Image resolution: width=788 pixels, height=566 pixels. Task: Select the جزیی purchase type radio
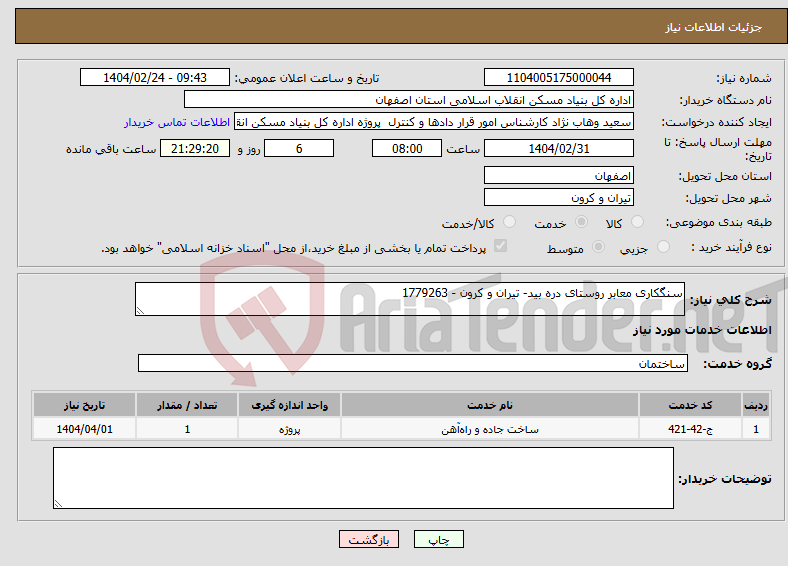click(x=663, y=246)
